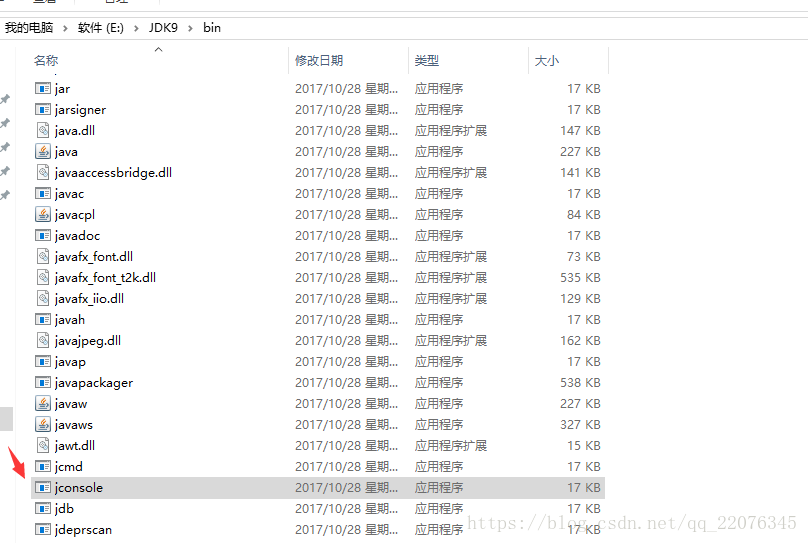The height and width of the screenshot is (543, 808).
Task: Select the javac file name
Action: point(69,194)
